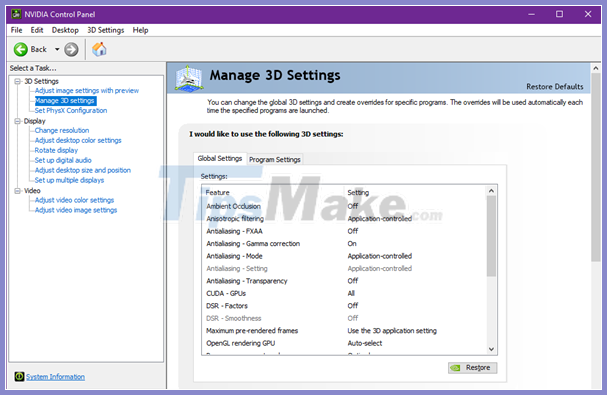Select Antialiasing - Gamma correction row
The image size is (607, 395).
[344, 244]
